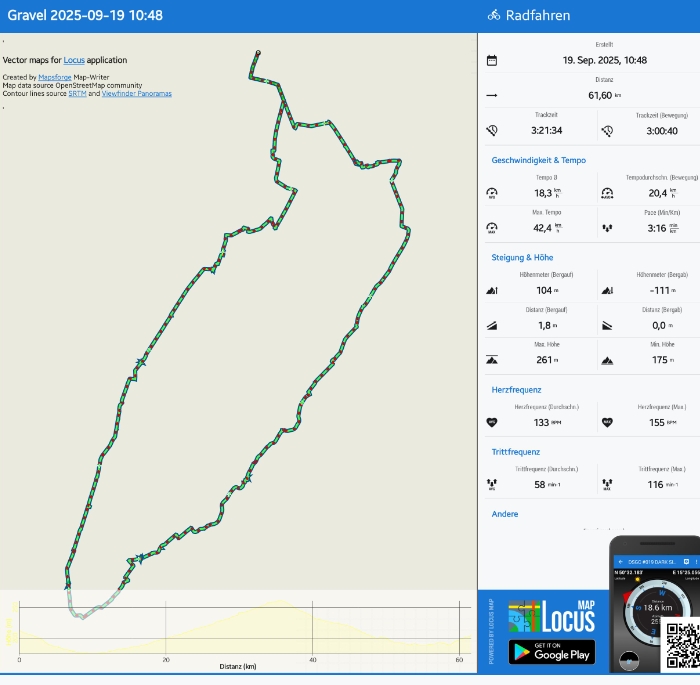Click the speedometer icon beside Max. Tempo 42,4

coord(491,227)
